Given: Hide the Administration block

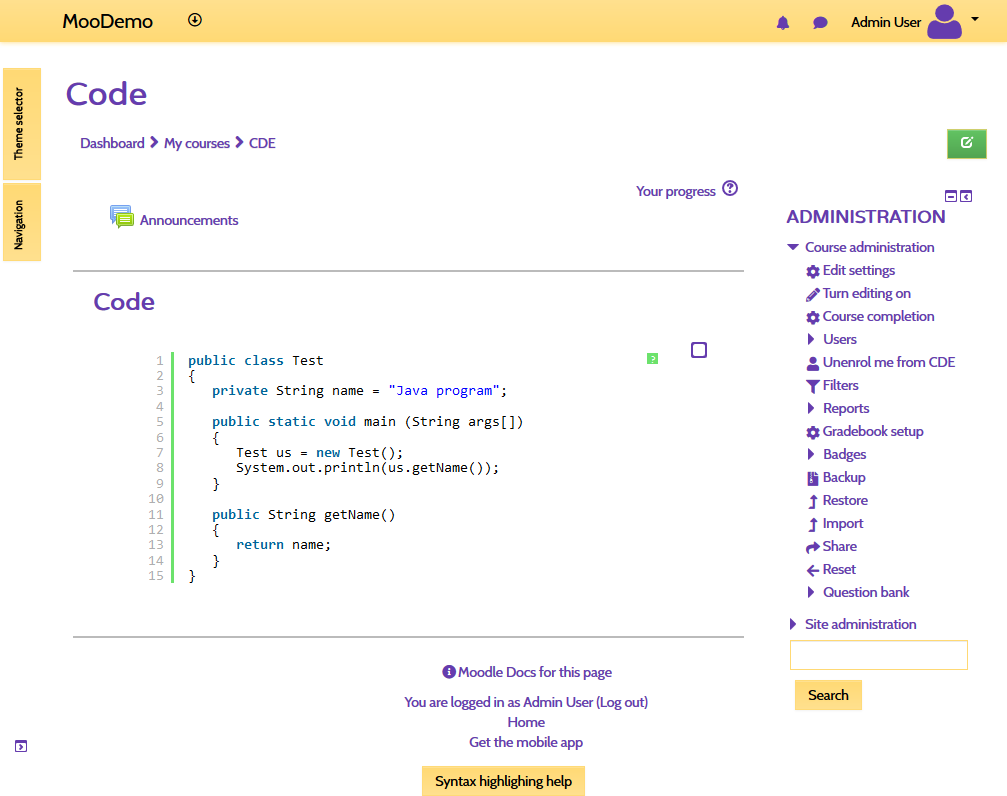Looking at the screenshot, I should coord(951,197).
